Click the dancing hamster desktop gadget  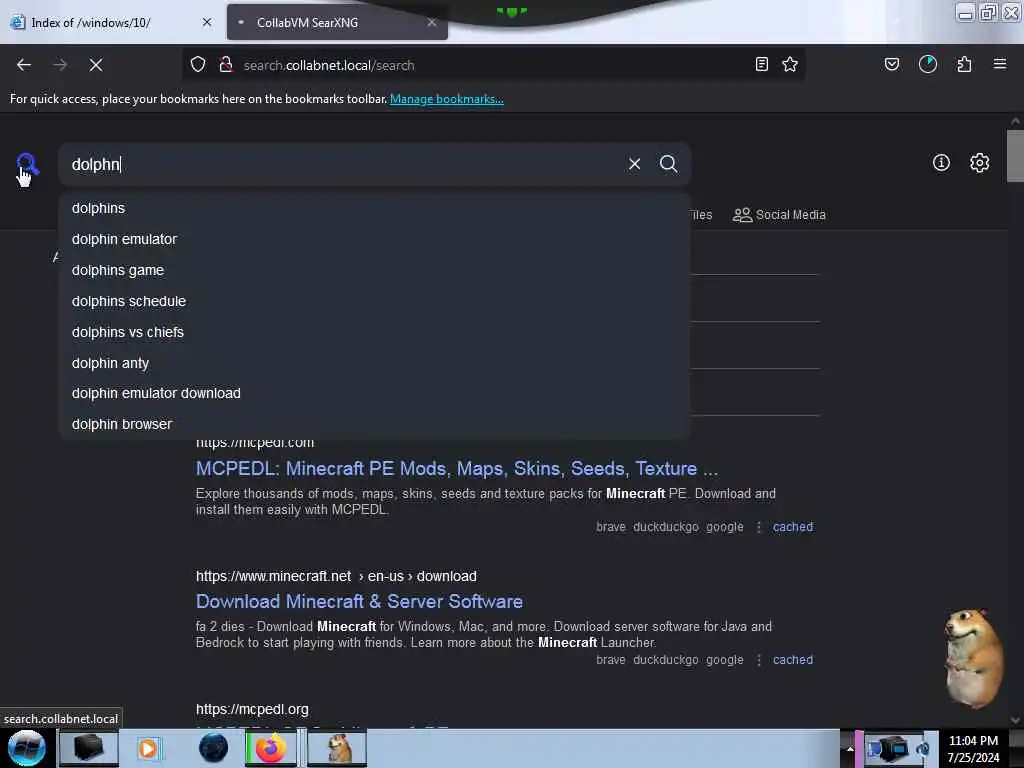point(973,658)
